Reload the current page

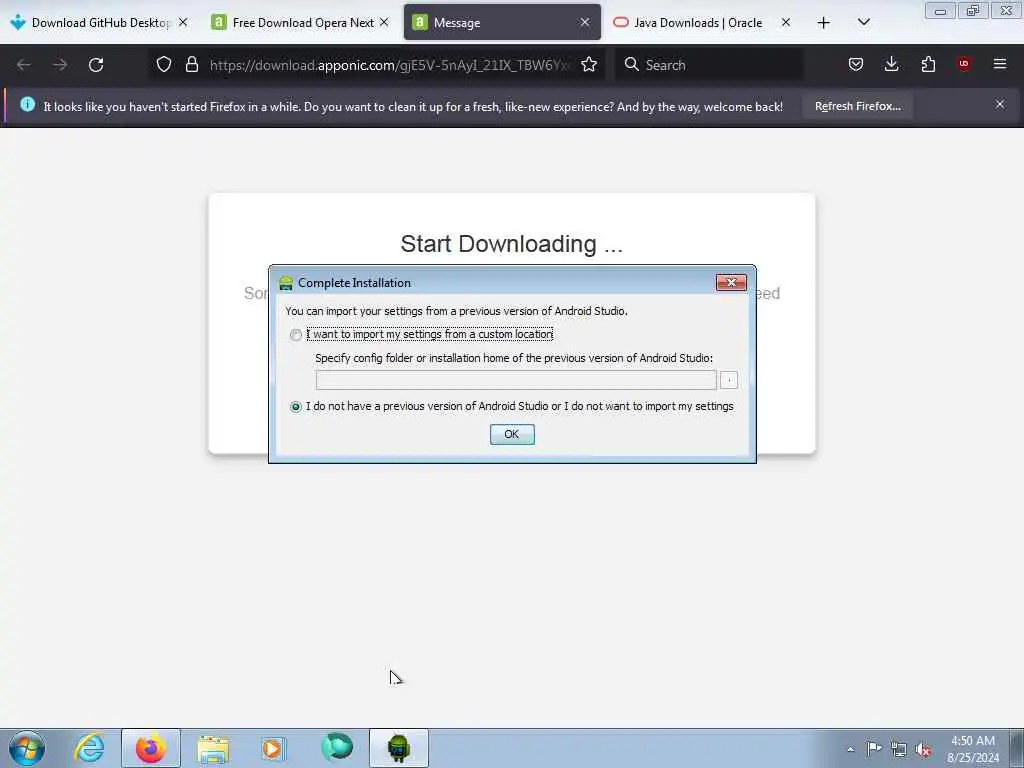click(x=96, y=65)
